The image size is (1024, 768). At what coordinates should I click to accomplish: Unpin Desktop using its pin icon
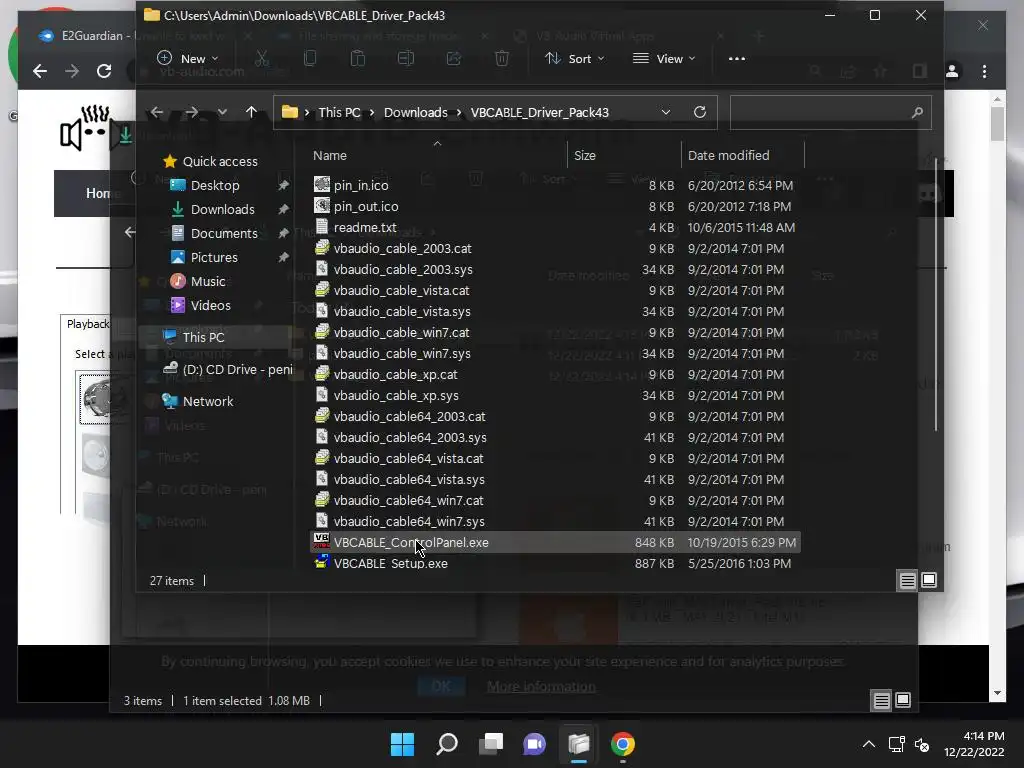point(283,185)
